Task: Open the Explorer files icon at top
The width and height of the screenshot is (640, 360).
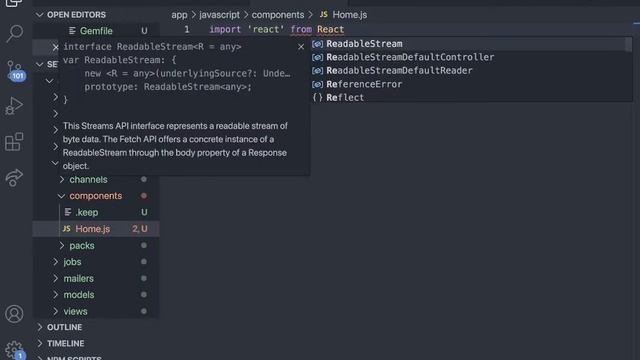Action: click(x=14, y=3)
